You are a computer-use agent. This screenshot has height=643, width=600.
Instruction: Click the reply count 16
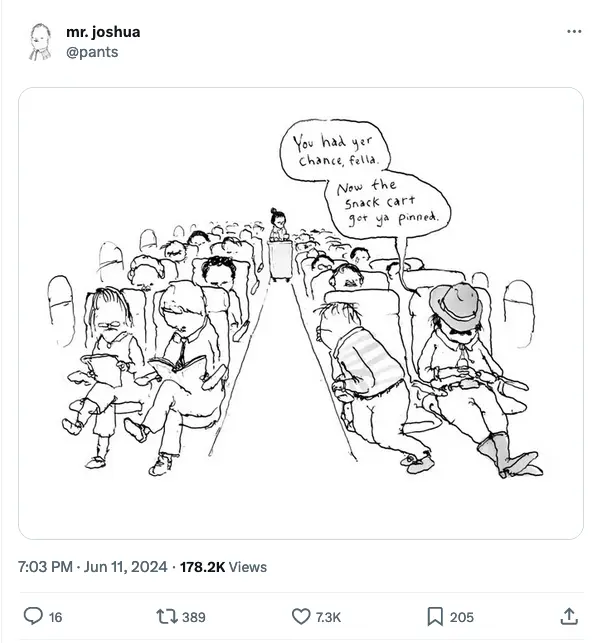point(56,618)
